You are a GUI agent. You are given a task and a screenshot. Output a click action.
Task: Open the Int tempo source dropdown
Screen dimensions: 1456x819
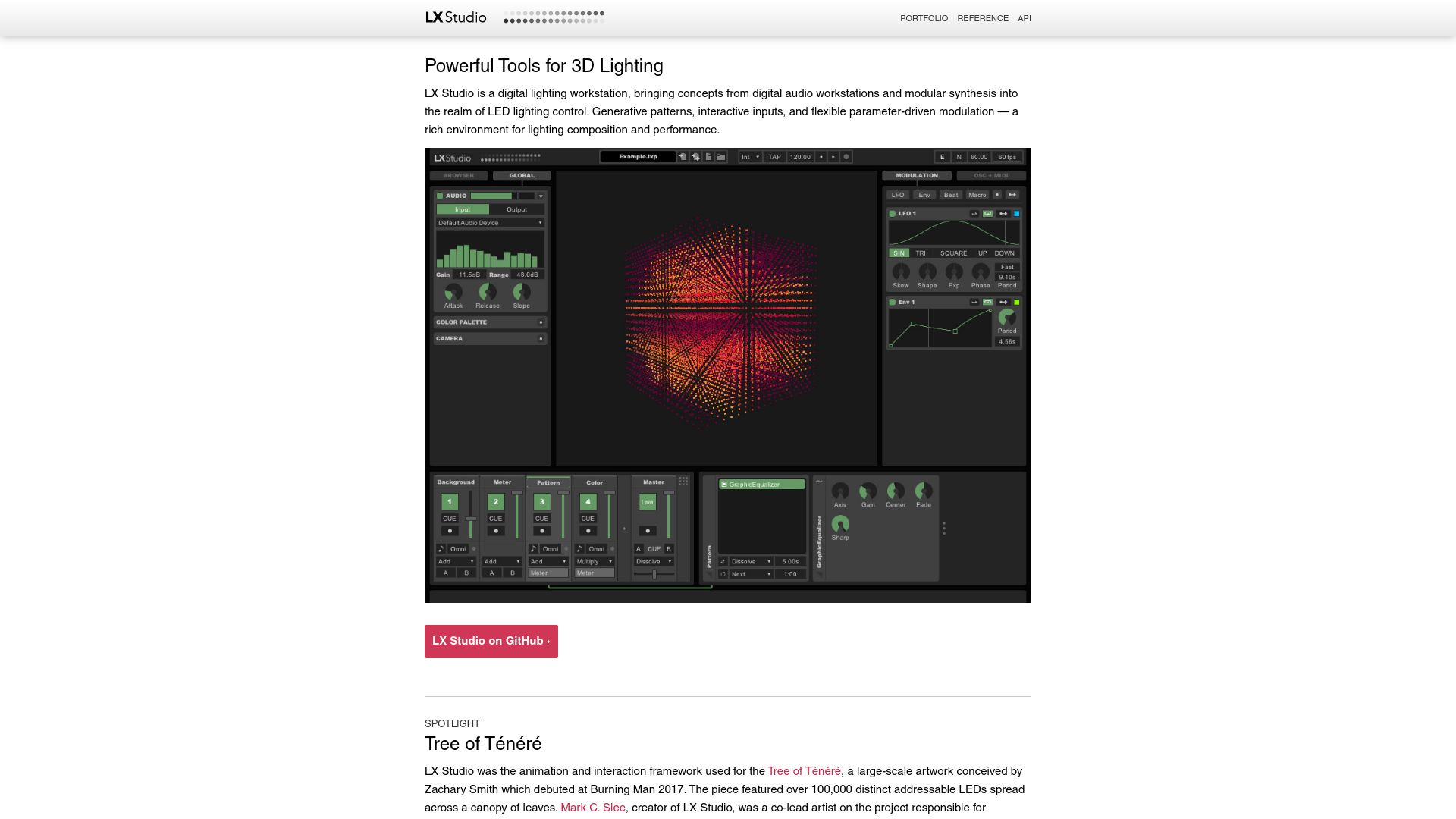pyautogui.click(x=751, y=157)
